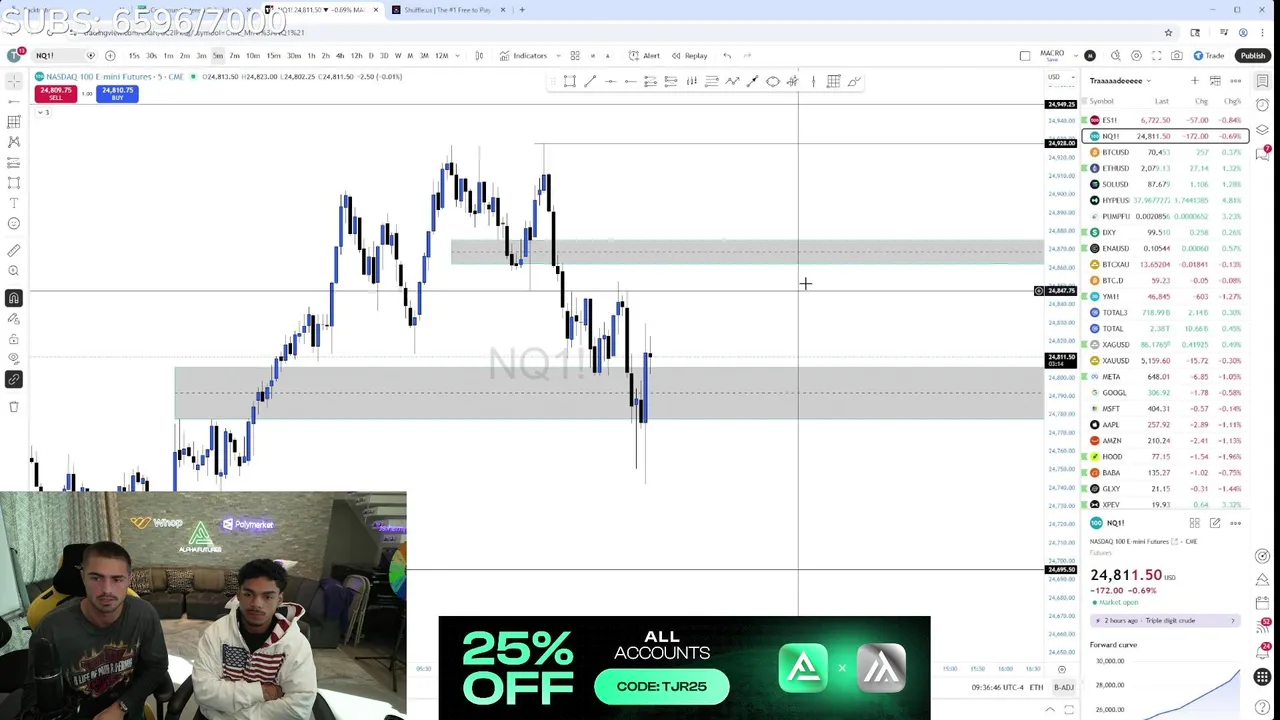Select vertical line tool in favorites toolbar
This screenshot has width=1280, height=720.
click(x=813, y=81)
